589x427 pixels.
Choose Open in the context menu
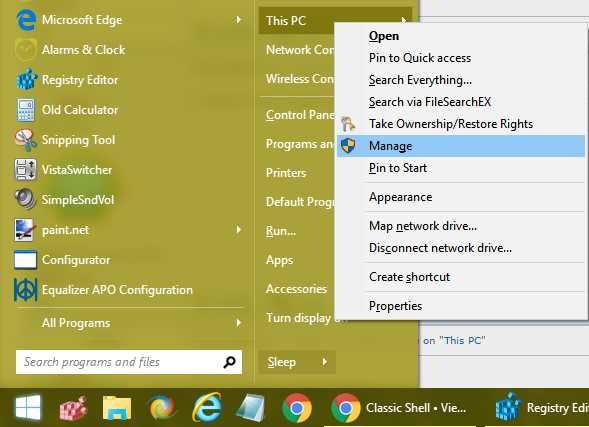tap(461, 36)
